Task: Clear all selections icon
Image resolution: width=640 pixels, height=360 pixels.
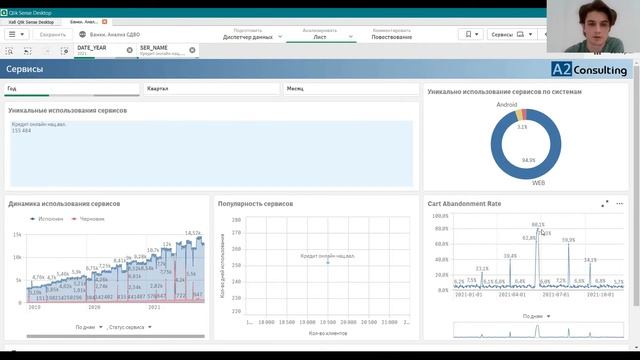Action: [64, 51]
